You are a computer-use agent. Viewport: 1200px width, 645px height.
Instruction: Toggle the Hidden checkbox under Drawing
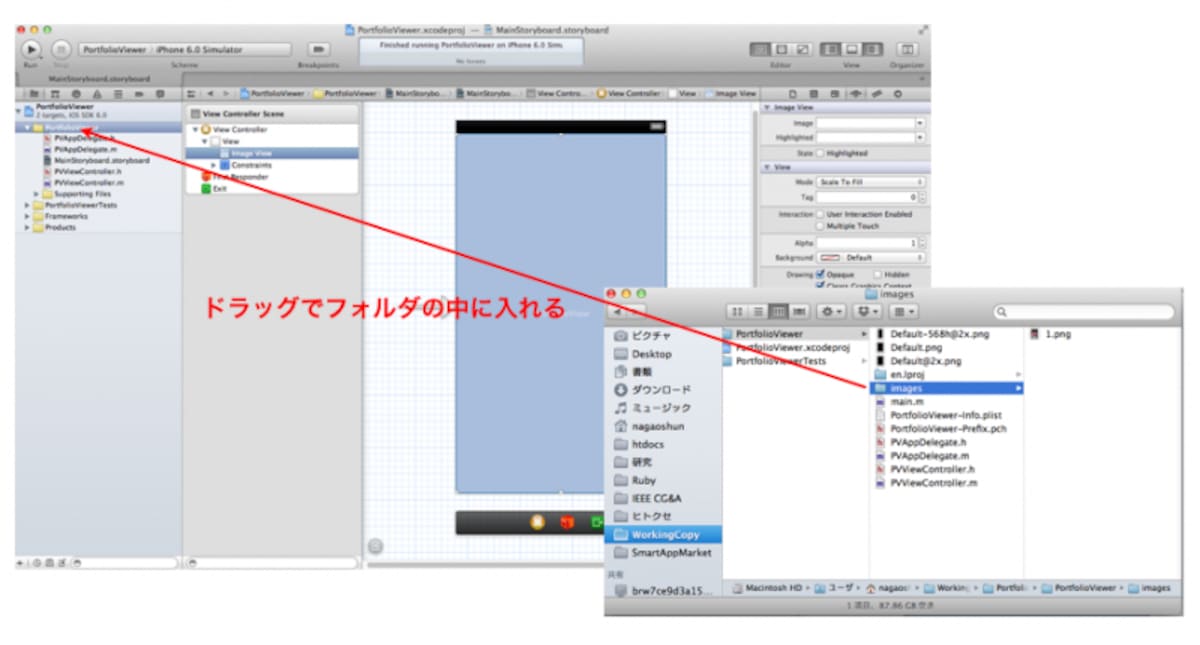point(877,273)
